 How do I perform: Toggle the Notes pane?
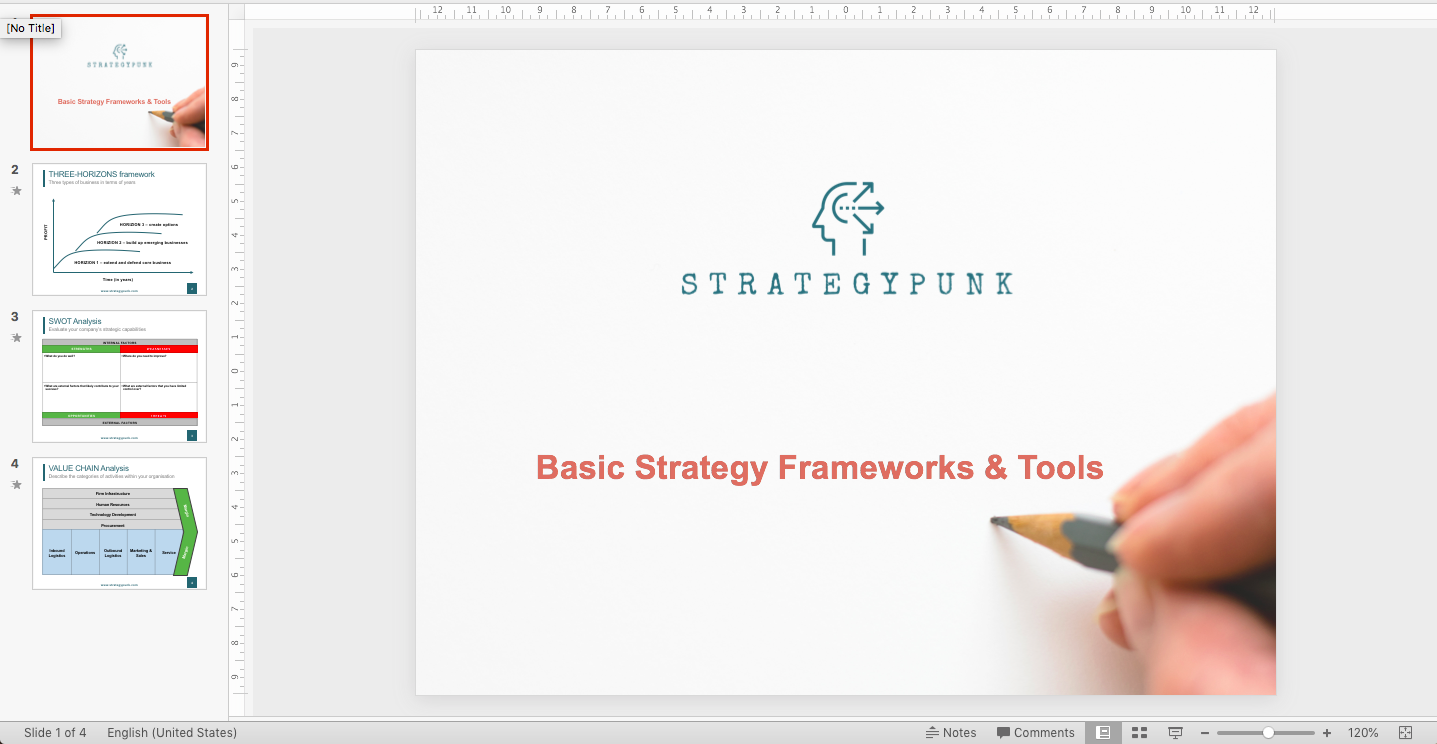coord(951,733)
